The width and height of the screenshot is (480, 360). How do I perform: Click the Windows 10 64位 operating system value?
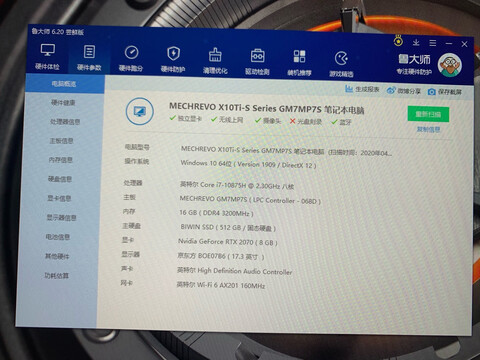(x=248, y=164)
